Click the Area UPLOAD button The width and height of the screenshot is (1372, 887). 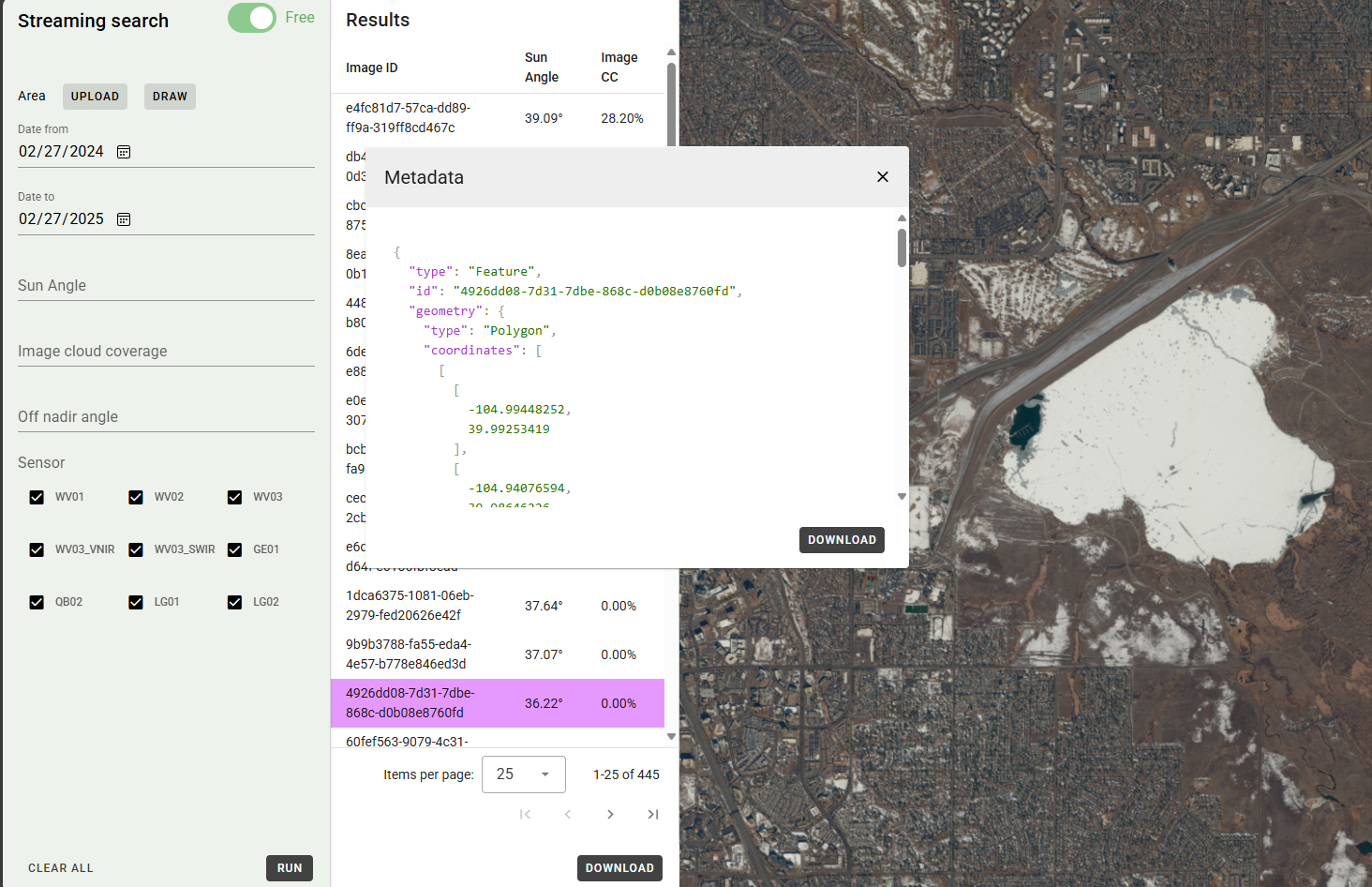(x=95, y=97)
